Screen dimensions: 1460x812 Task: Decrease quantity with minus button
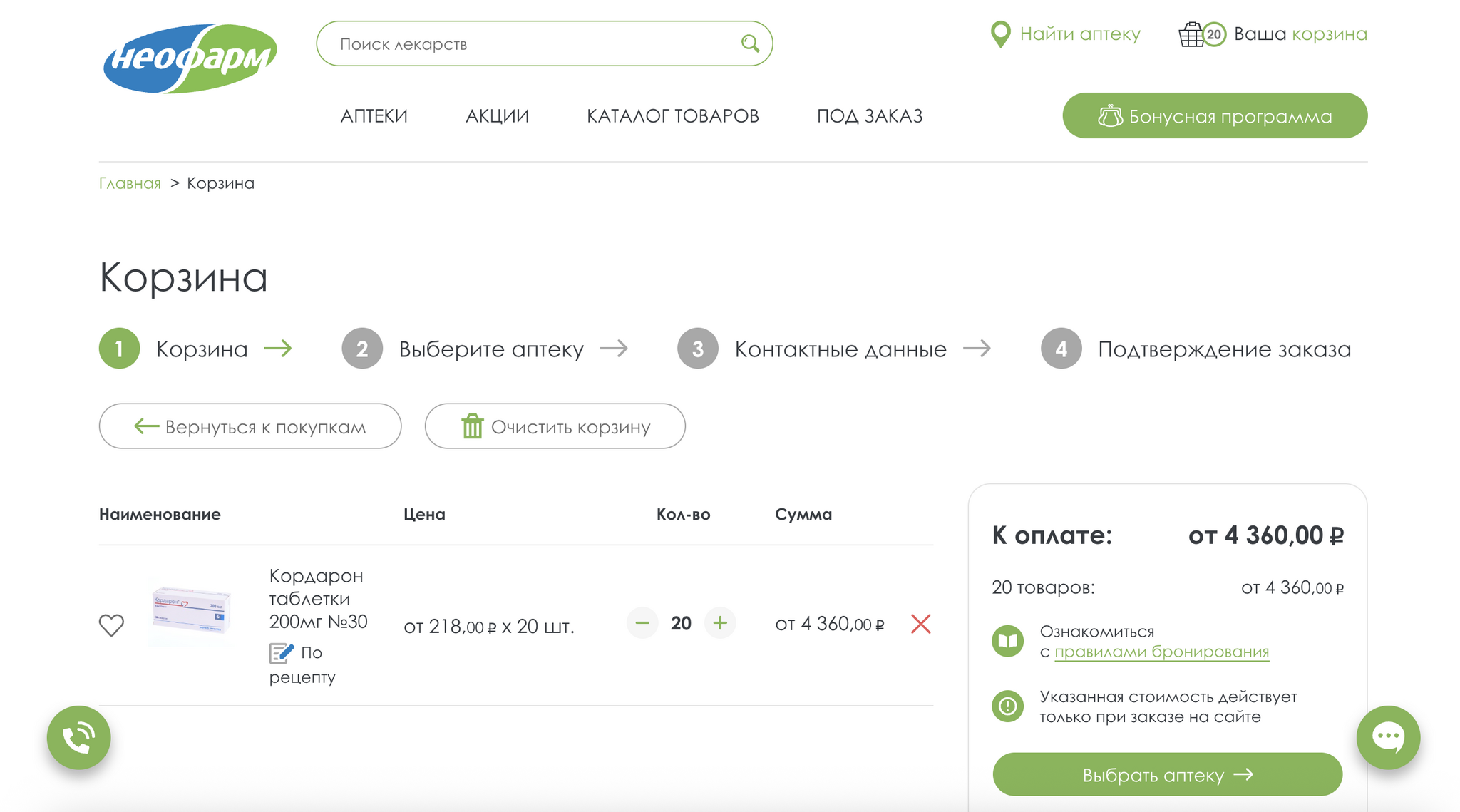[642, 623]
